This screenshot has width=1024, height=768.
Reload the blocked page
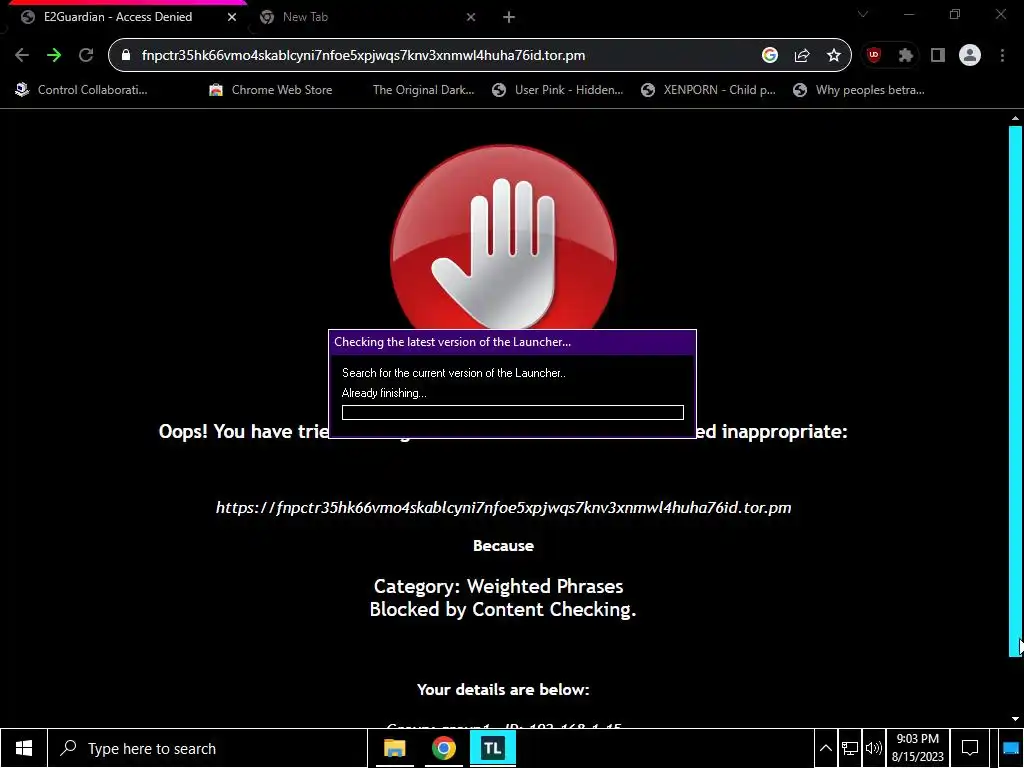click(86, 56)
